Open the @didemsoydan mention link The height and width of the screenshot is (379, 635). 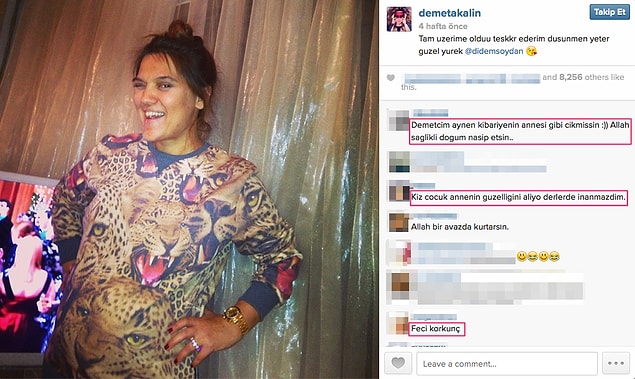(494, 51)
